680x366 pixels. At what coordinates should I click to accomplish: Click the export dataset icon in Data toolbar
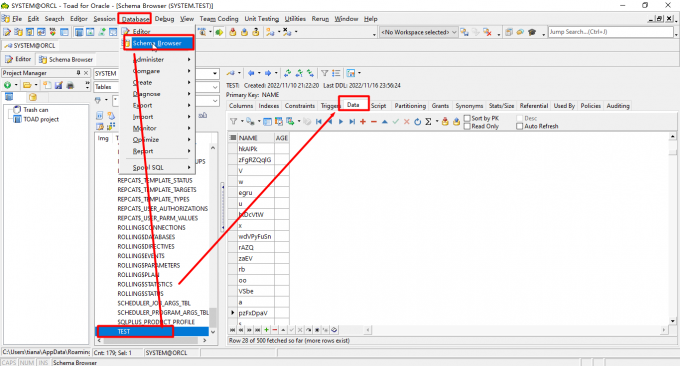pos(290,121)
